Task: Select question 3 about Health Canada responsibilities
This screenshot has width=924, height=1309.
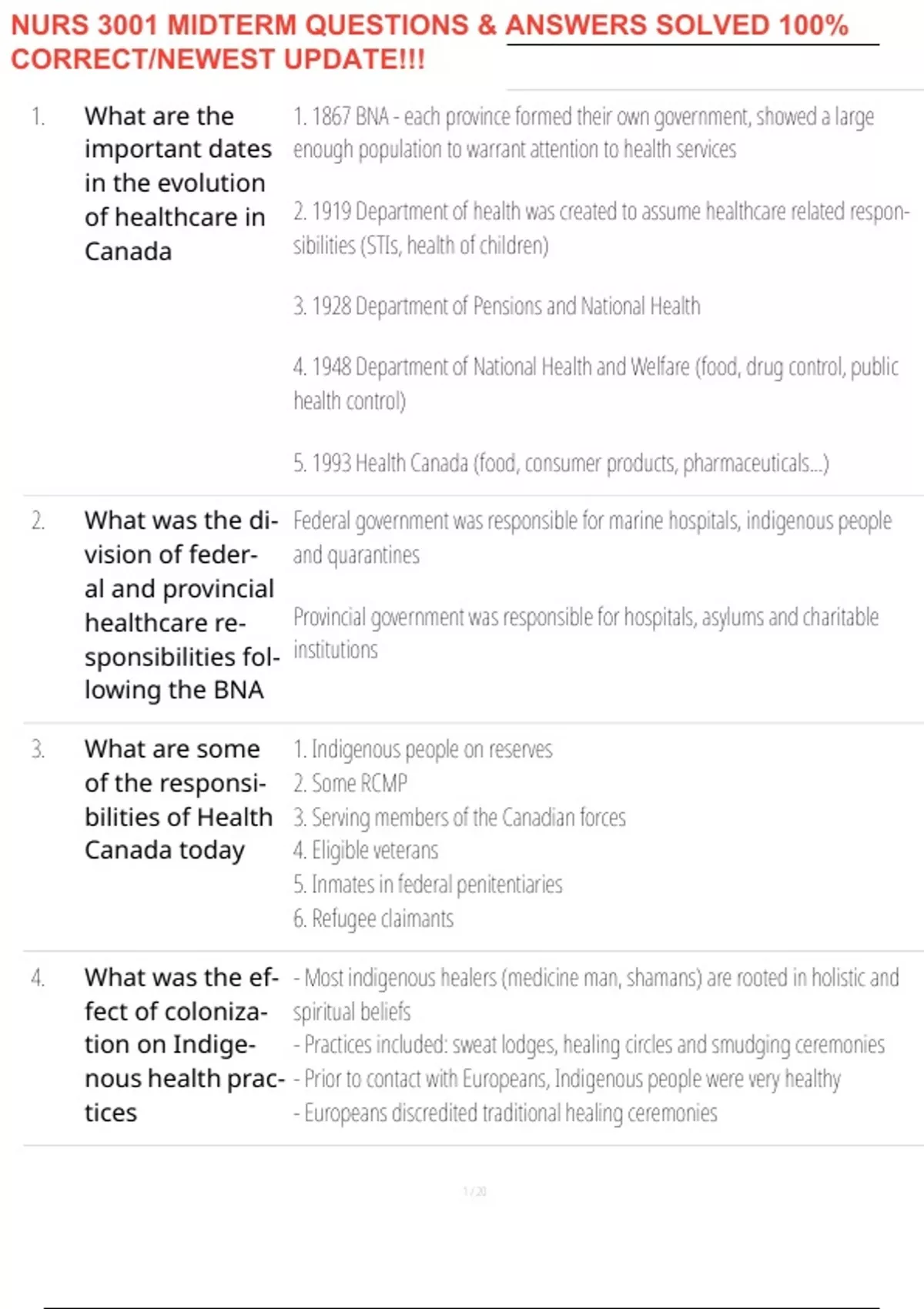Action: pos(179,799)
